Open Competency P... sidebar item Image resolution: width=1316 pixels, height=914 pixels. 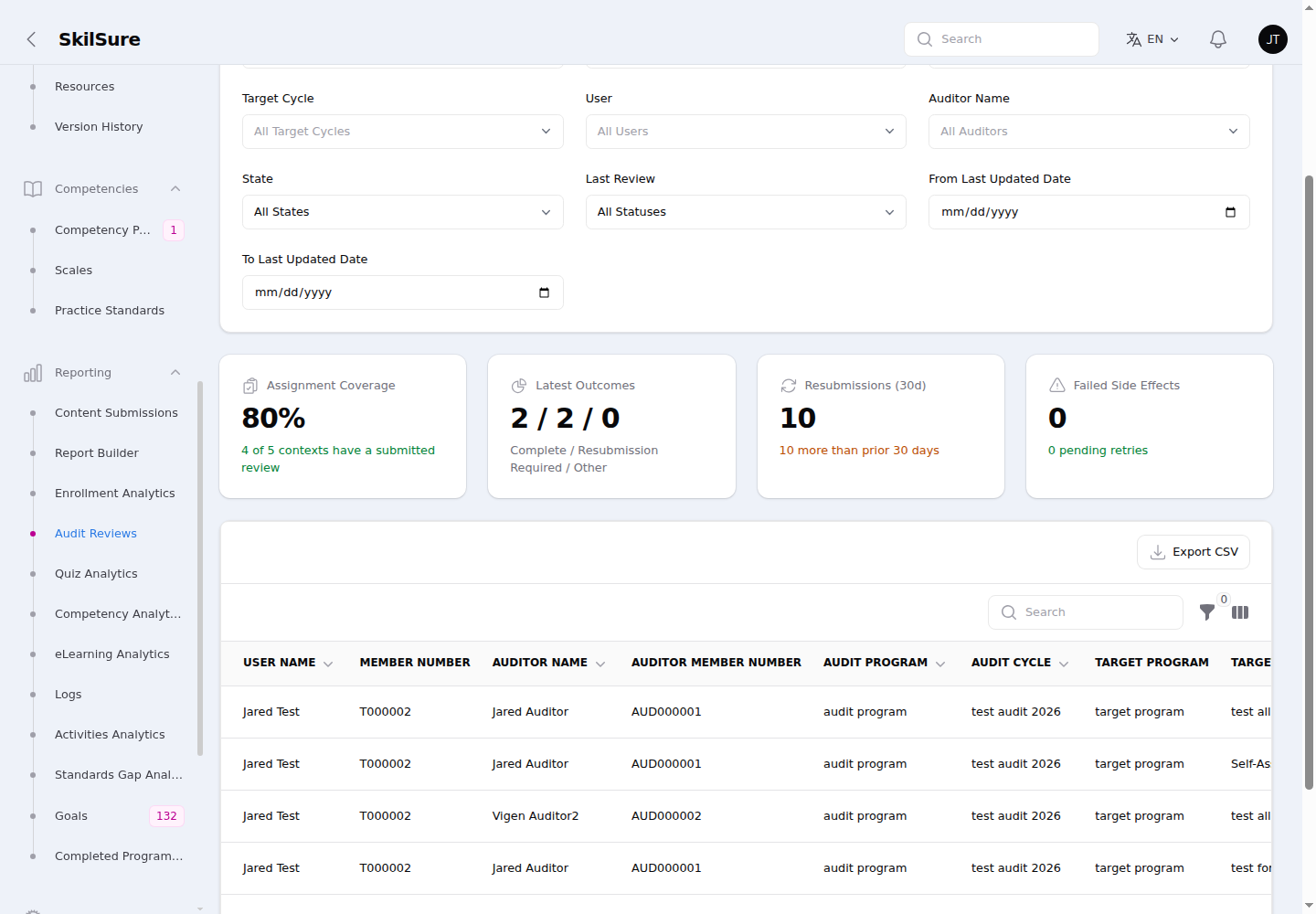coord(102,230)
